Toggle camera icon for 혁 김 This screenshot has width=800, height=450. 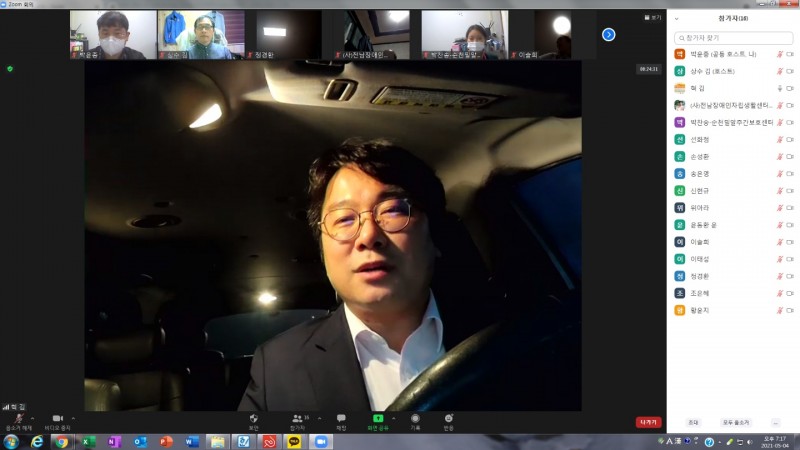click(790, 88)
